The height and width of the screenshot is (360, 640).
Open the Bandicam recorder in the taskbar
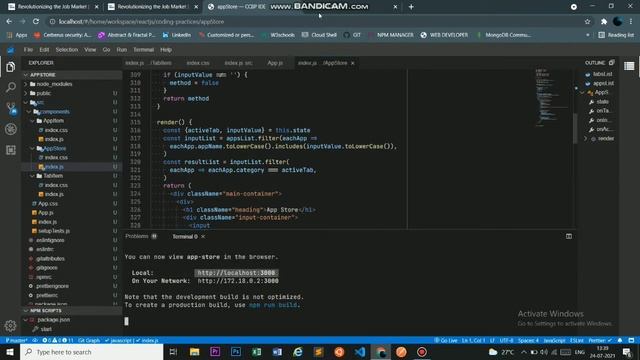pos(422,352)
